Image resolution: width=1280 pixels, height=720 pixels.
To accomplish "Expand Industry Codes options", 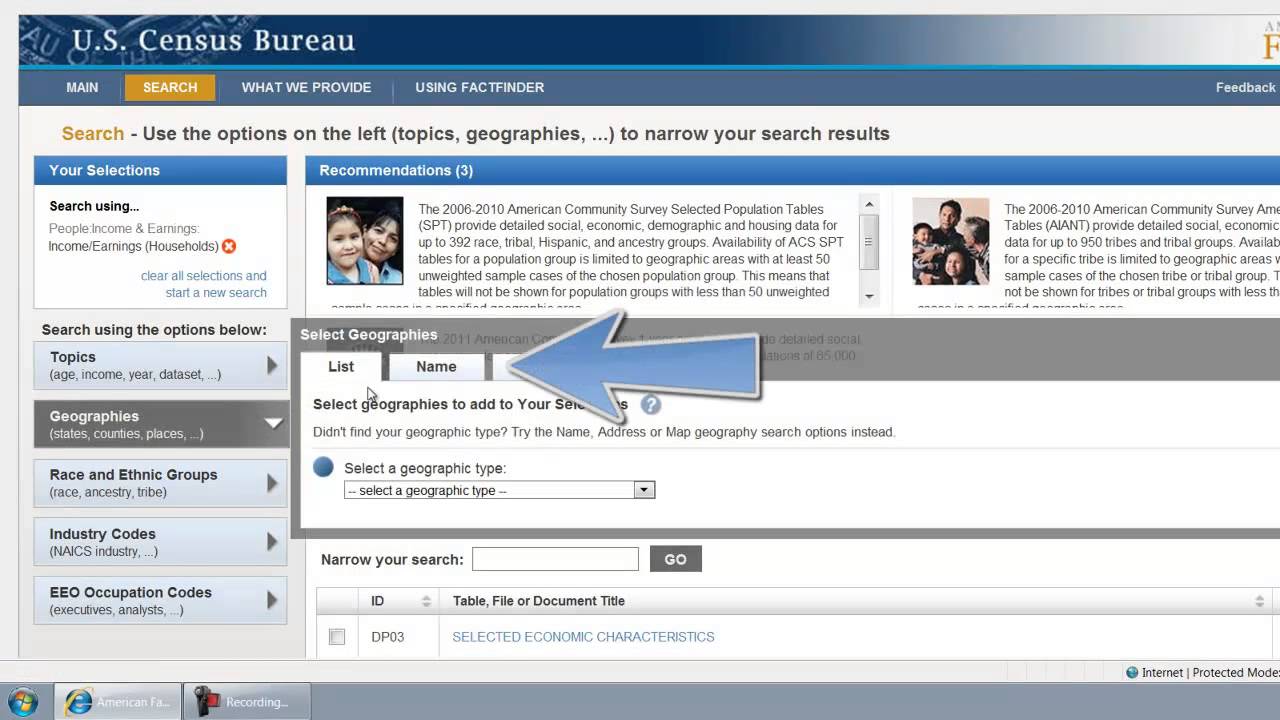I will [160, 542].
